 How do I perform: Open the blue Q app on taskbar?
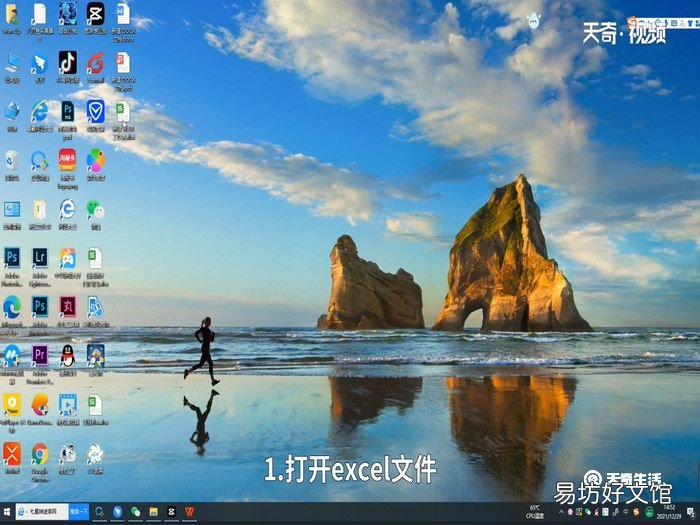click(100, 512)
